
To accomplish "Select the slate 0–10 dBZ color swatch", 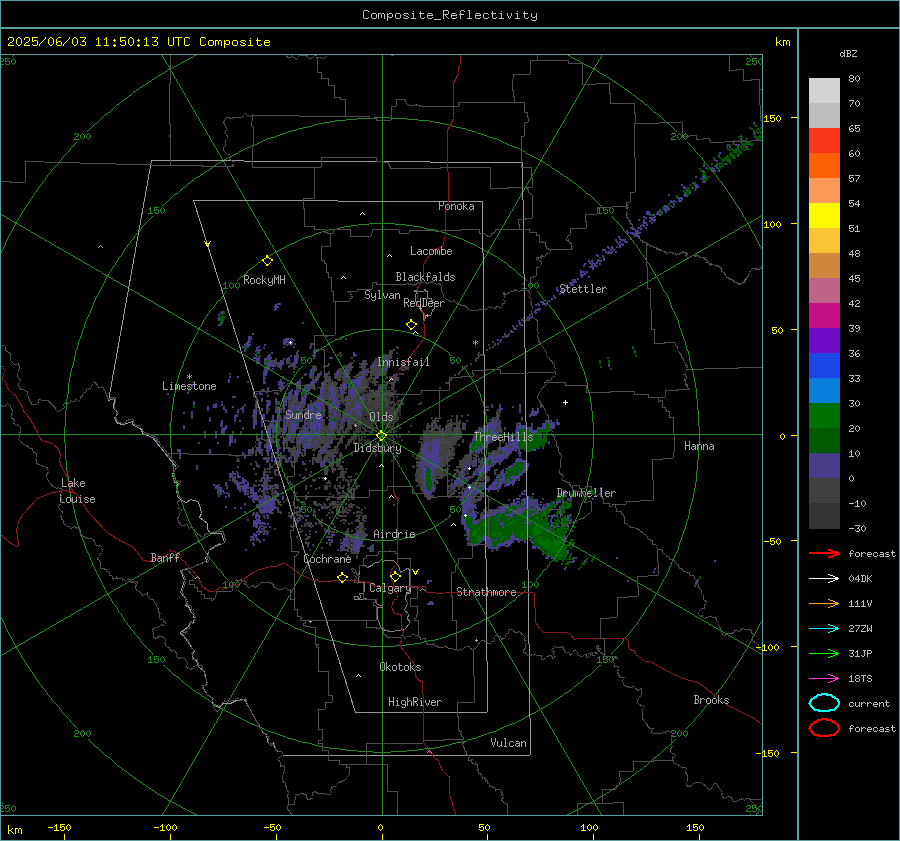I will pyautogui.click(x=824, y=466).
